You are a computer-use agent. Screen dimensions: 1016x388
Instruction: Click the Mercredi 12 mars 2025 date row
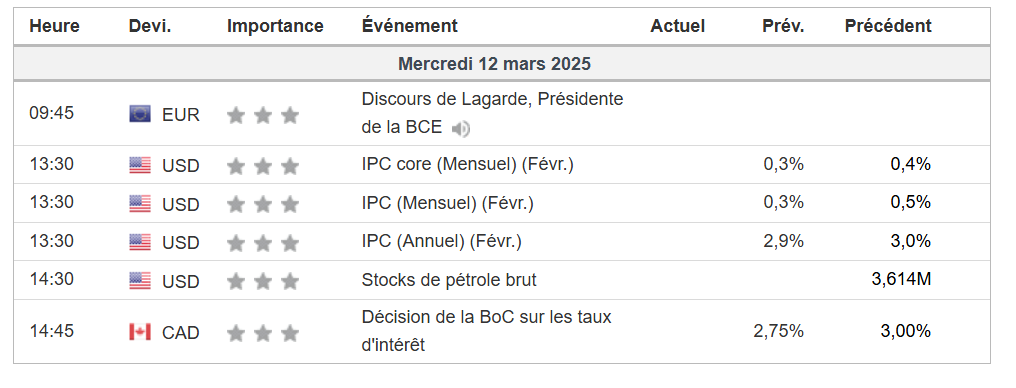(502, 63)
